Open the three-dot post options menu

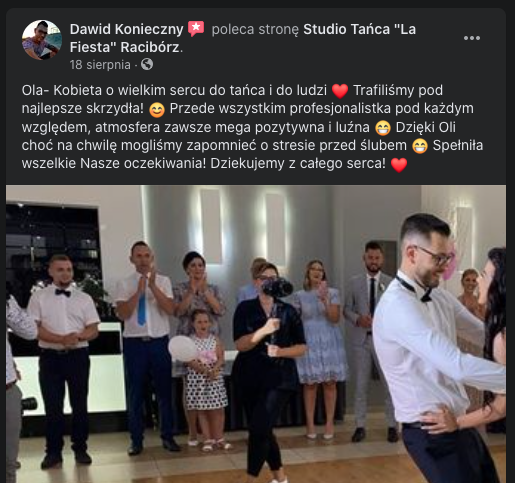coord(472,38)
